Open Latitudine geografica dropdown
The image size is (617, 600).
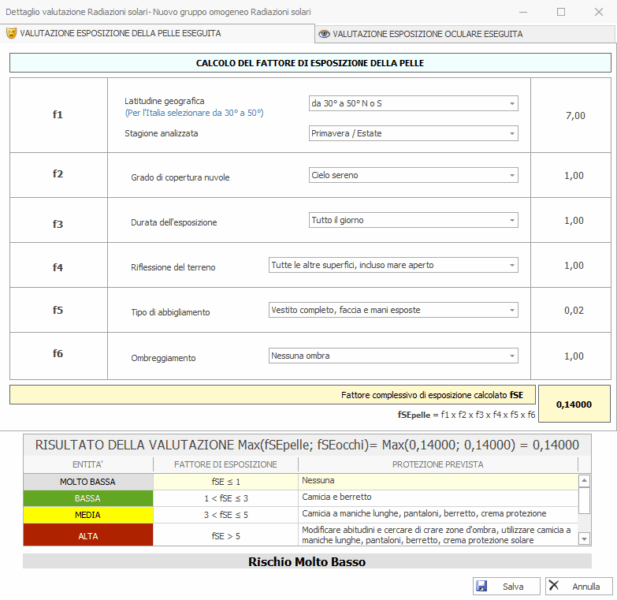[413, 103]
